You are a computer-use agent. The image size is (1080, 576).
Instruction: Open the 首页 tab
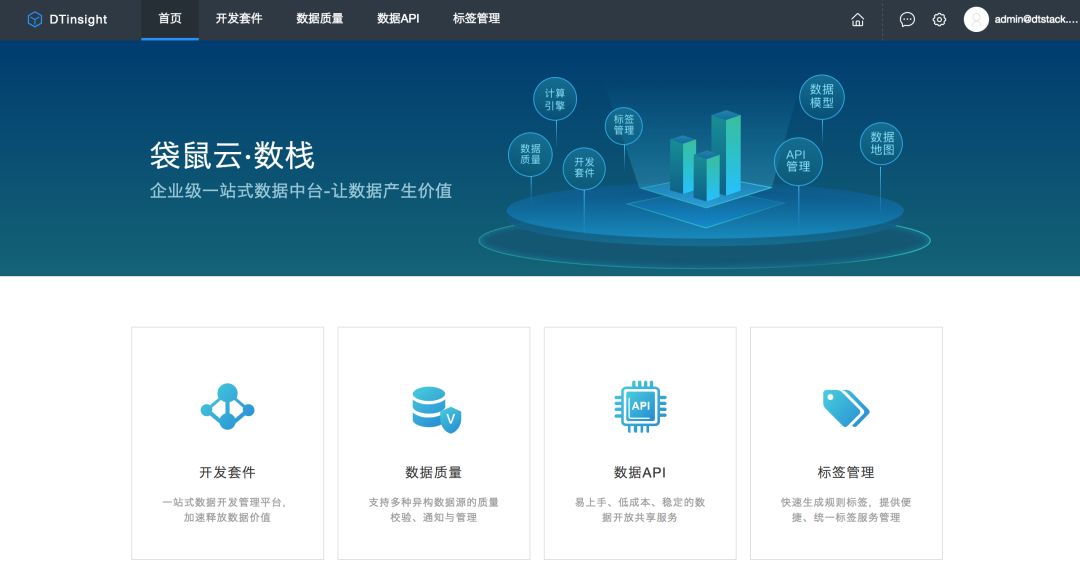pyautogui.click(x=170, y=19)
